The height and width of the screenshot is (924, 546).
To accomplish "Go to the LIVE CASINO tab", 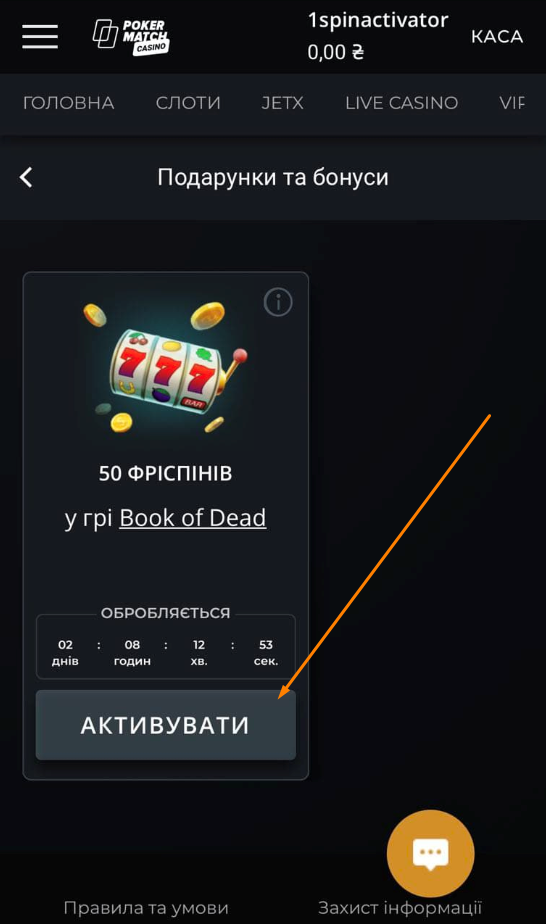I will [401, 103].
